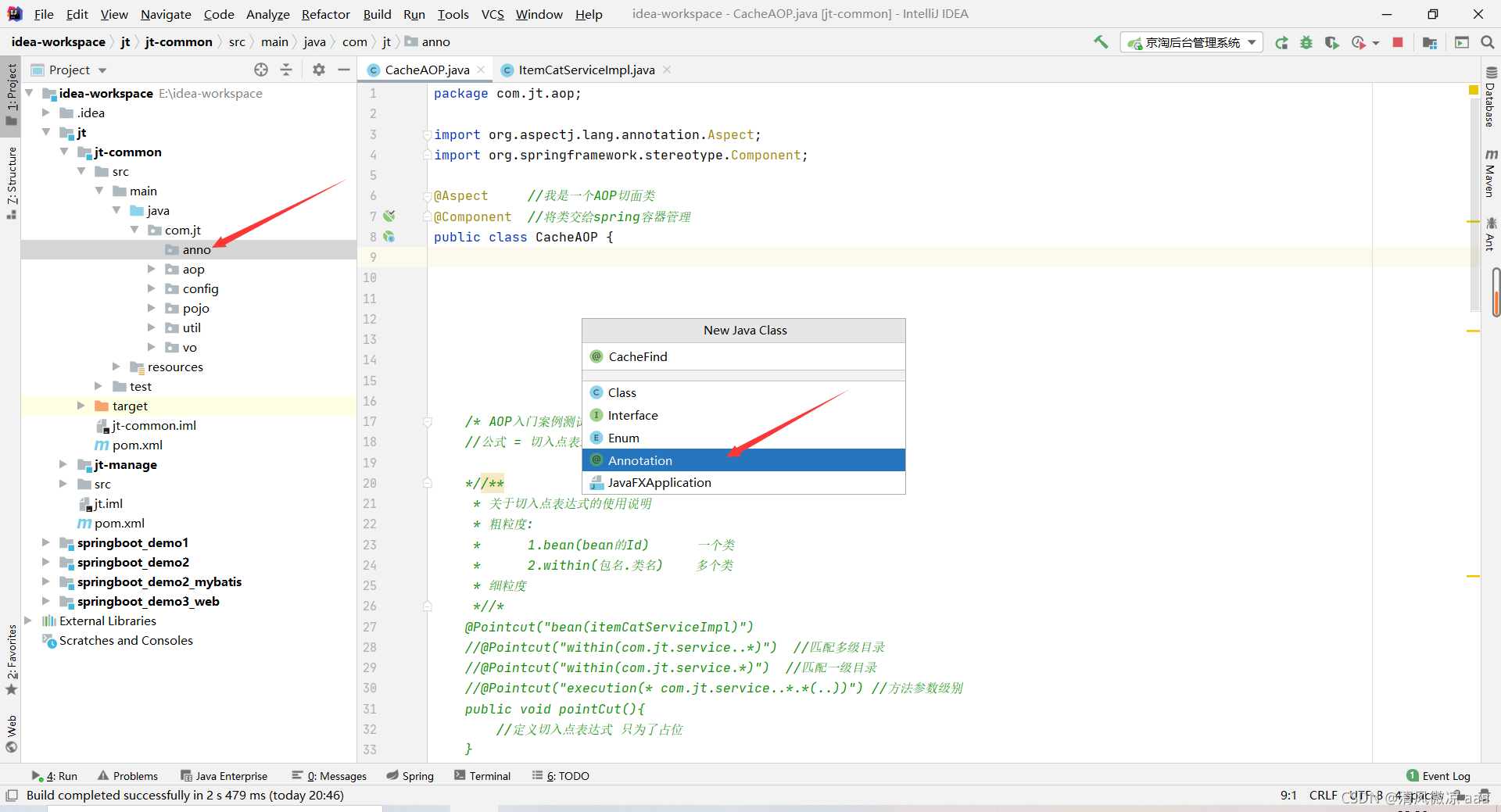This screenshot has height=812, width=1501.
Task: Open the profiler run dropdown arrow
Action: (x=1376, y=43)
